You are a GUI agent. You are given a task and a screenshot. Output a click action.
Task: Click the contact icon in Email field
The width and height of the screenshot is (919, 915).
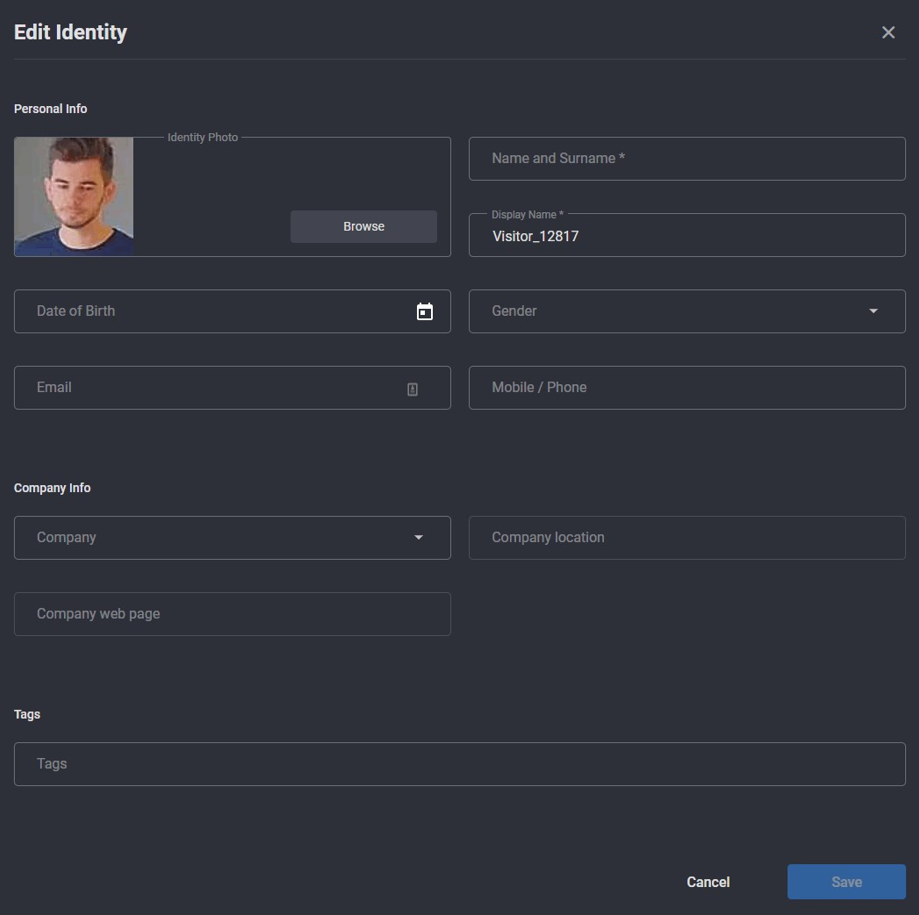click(413, 389)
